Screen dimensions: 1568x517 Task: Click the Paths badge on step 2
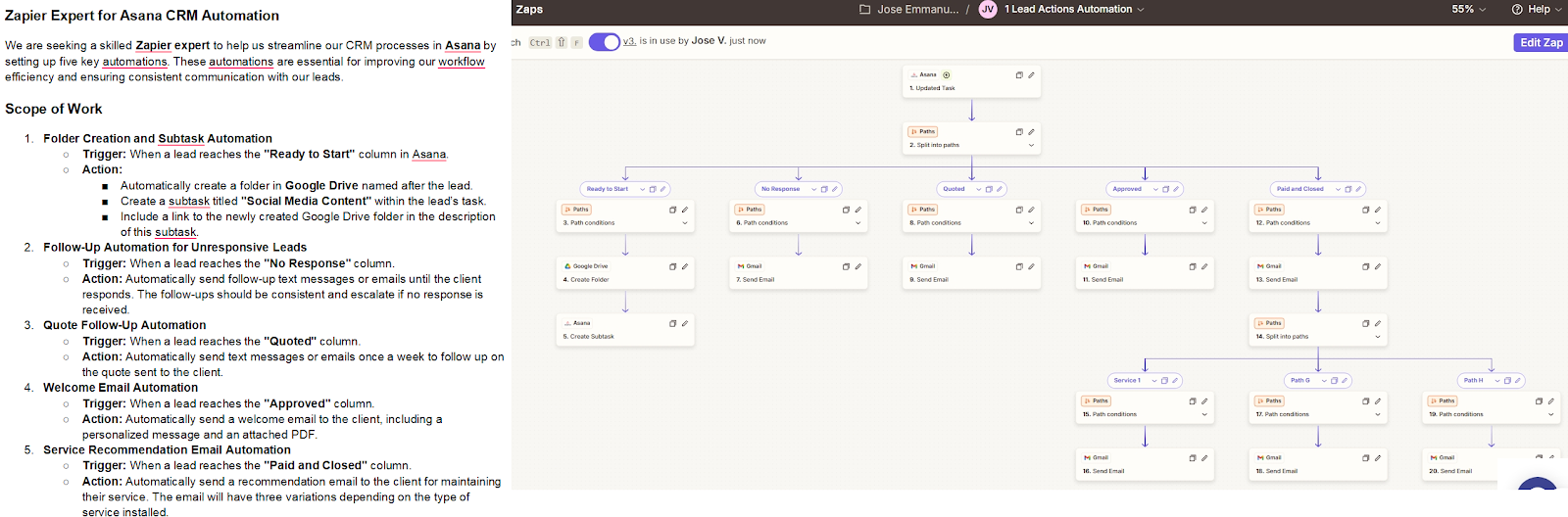click(x=923, y=131)
